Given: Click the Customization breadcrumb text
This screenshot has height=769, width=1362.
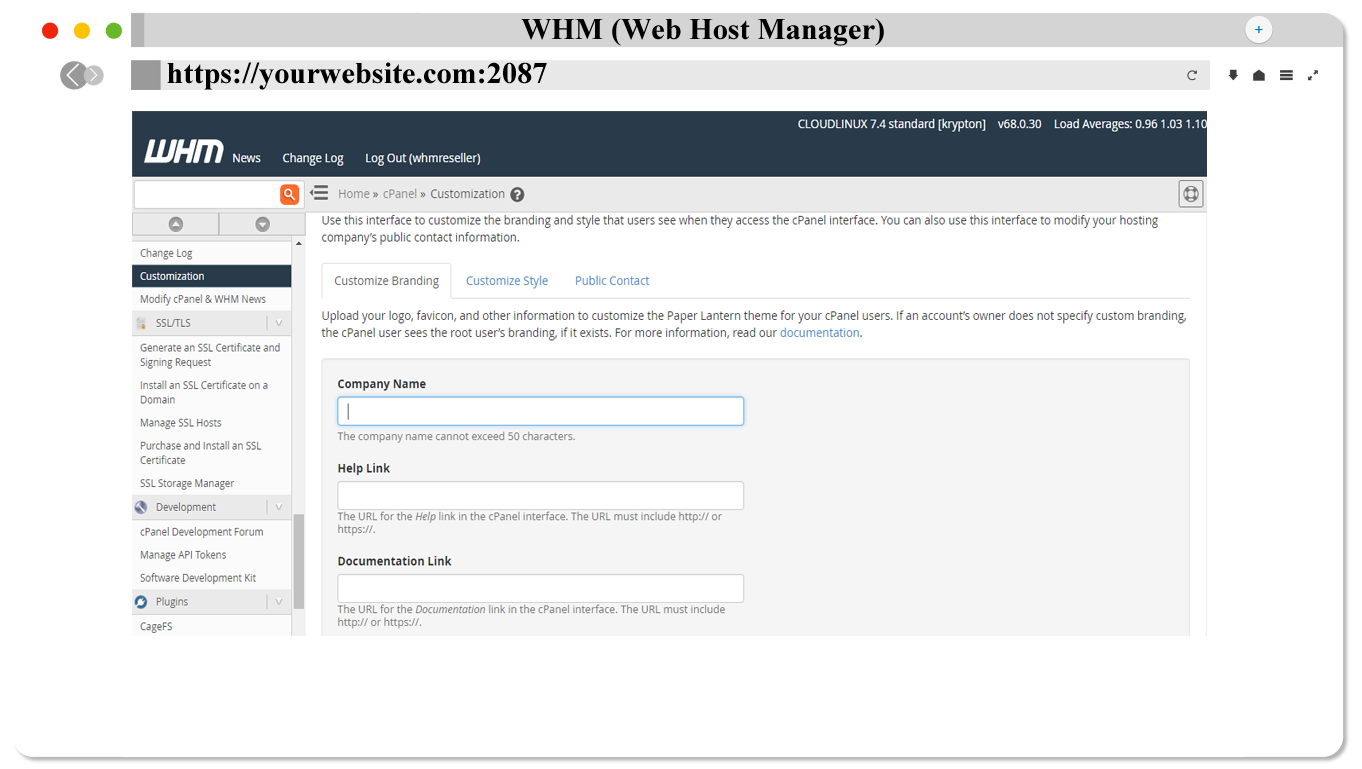Looking at the screenshot, I should (x=467, y=194).
